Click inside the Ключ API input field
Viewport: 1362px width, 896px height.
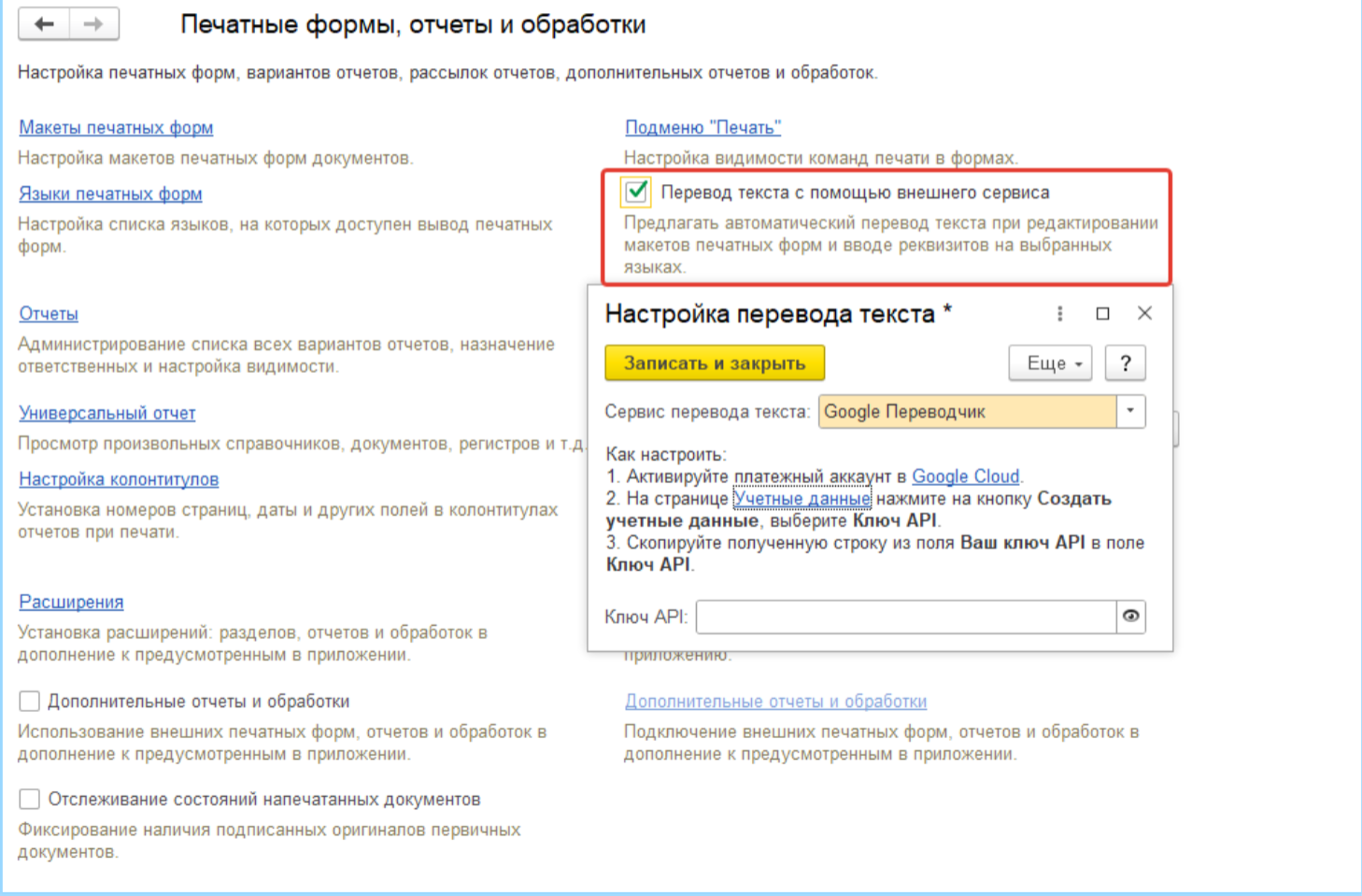[905, 617]
